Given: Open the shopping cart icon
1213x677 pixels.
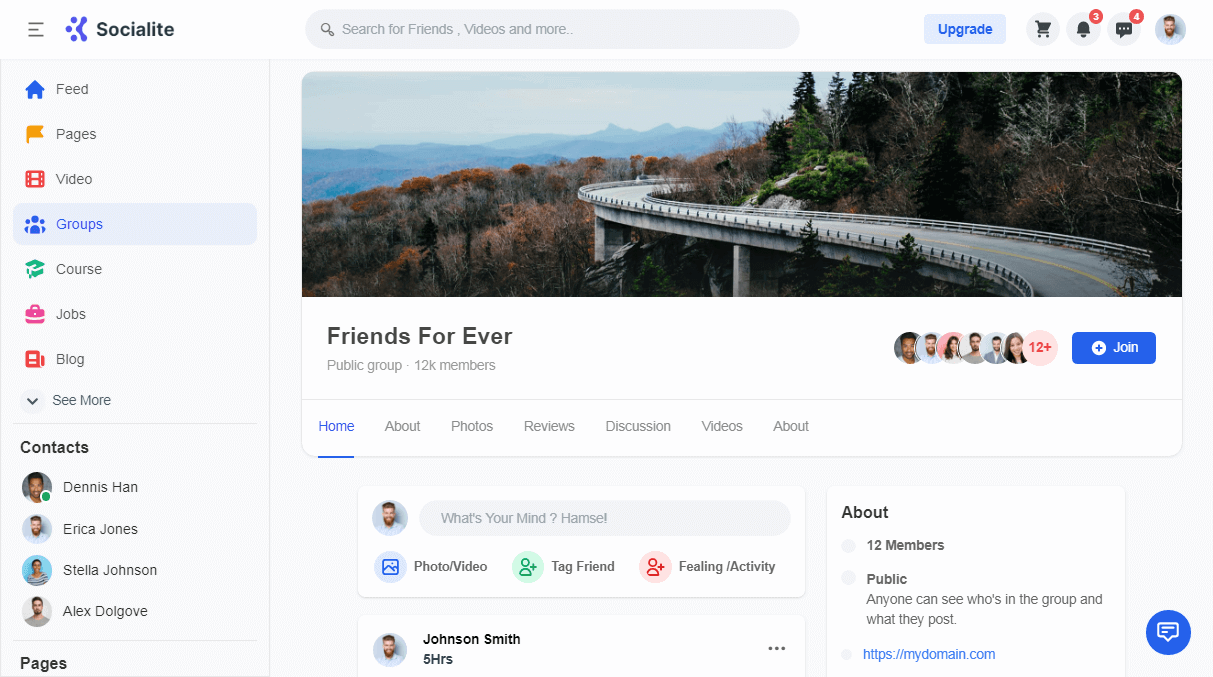Looking at the screenshot, I should coord(1043,30).
